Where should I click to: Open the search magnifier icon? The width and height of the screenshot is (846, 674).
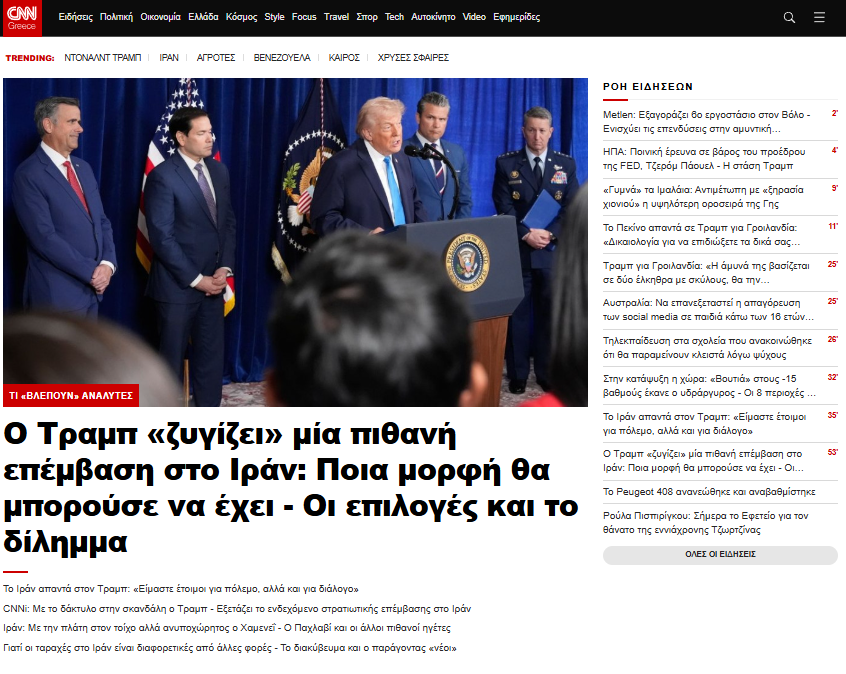789,17
